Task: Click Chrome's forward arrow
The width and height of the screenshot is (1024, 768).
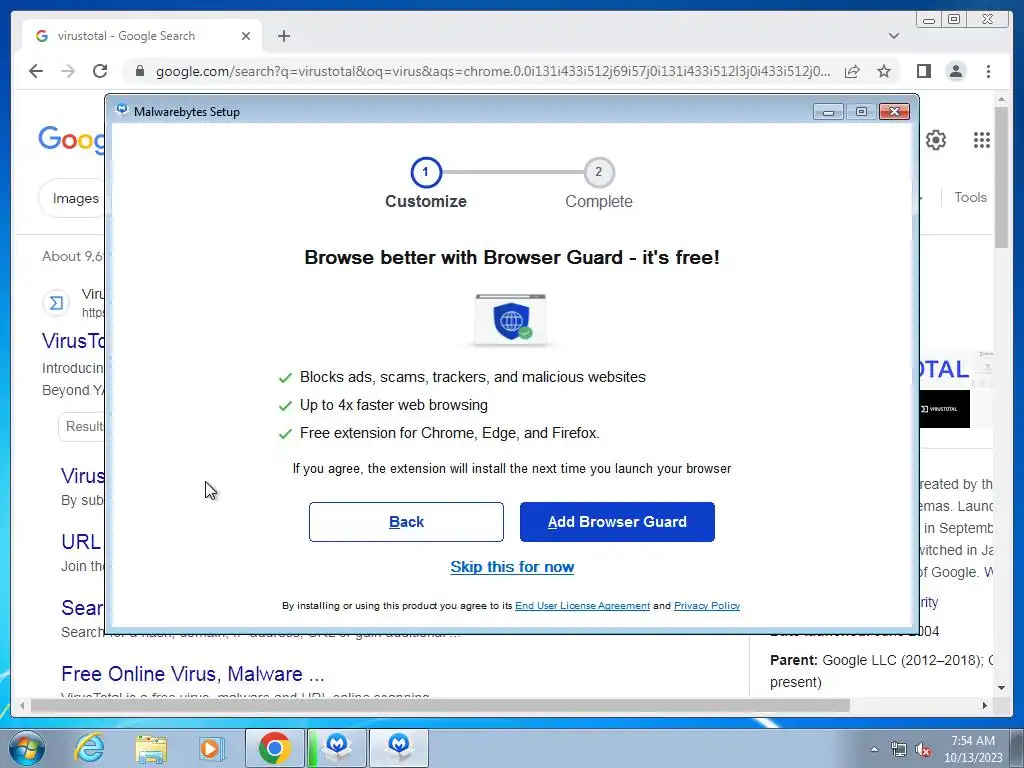Action: (68, 71)
